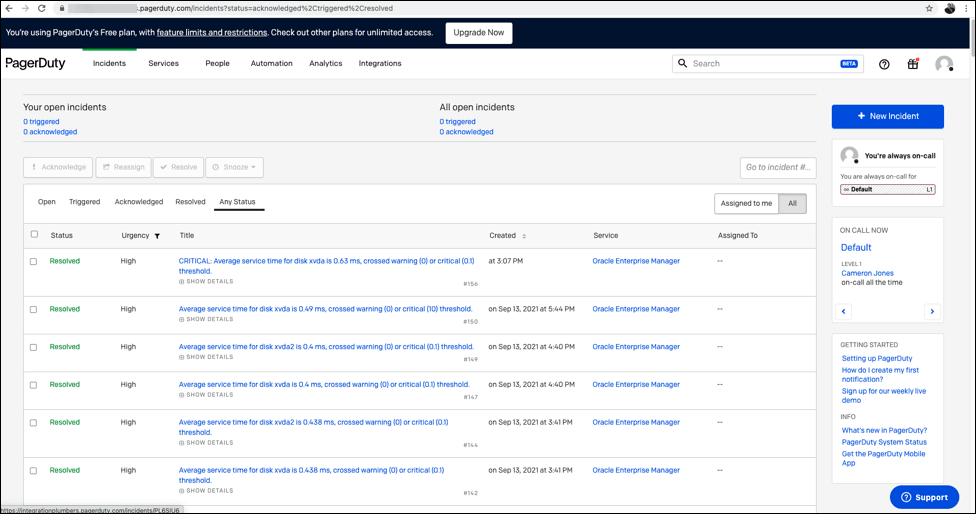Expand Show Details for incident #149
Screen dimensions: 976x514
point(206,357)
